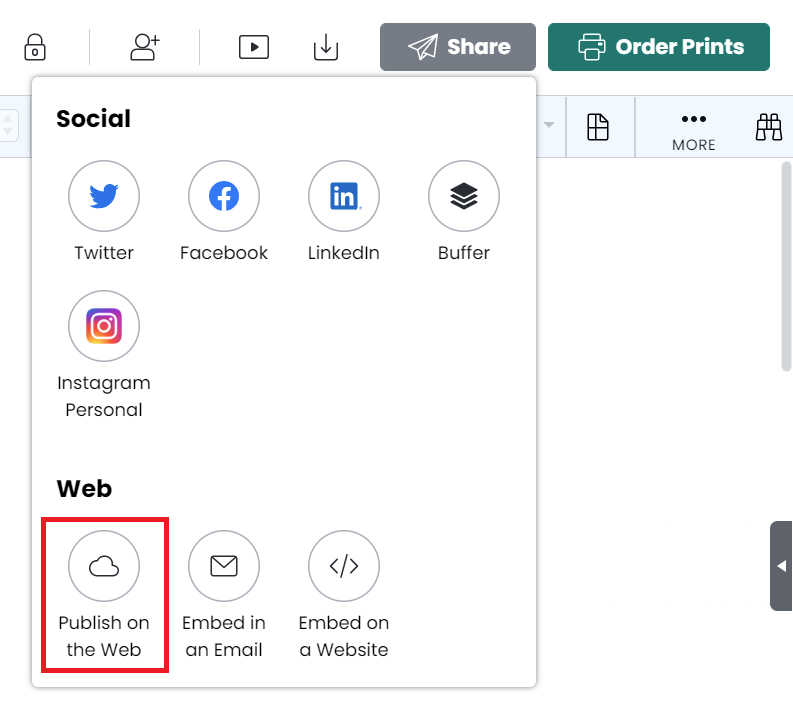This screenshot has height=717, width=793.
Task: Choose the Buffer sharing option
Action: tap(464, 196)
